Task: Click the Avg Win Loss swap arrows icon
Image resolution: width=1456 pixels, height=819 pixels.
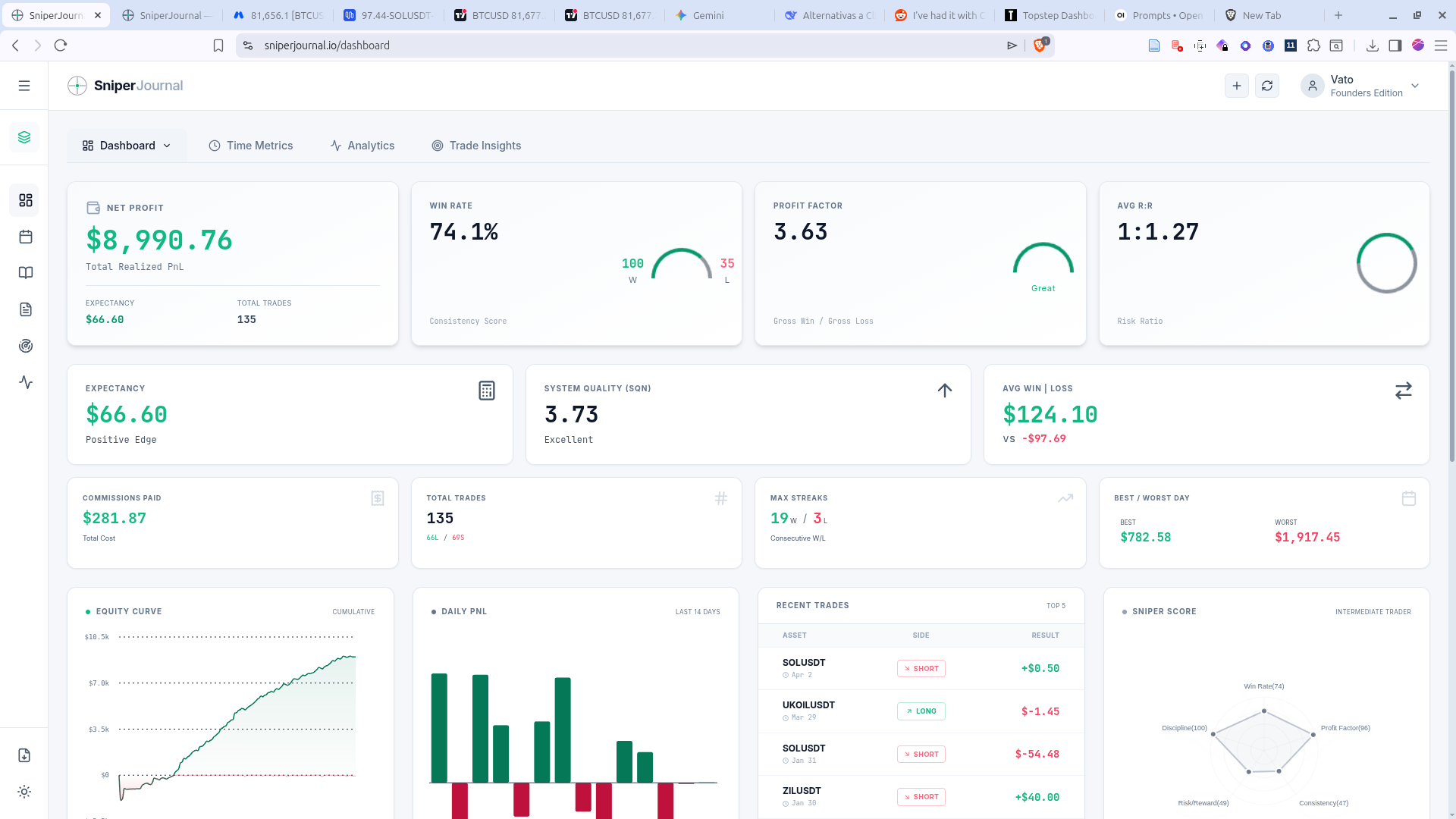Action: pos(1404,391)
